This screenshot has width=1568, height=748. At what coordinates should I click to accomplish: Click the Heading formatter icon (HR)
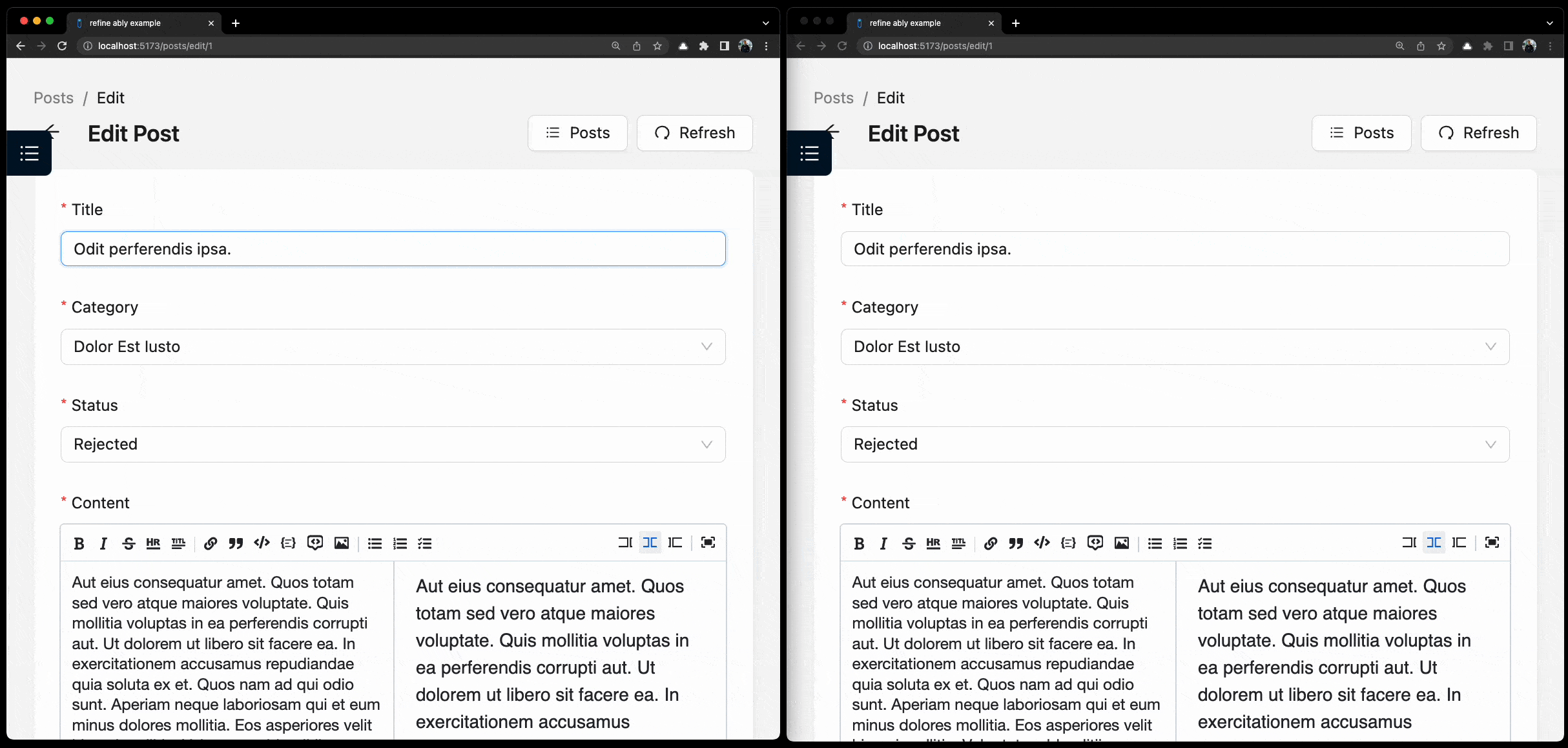[153, 542]
